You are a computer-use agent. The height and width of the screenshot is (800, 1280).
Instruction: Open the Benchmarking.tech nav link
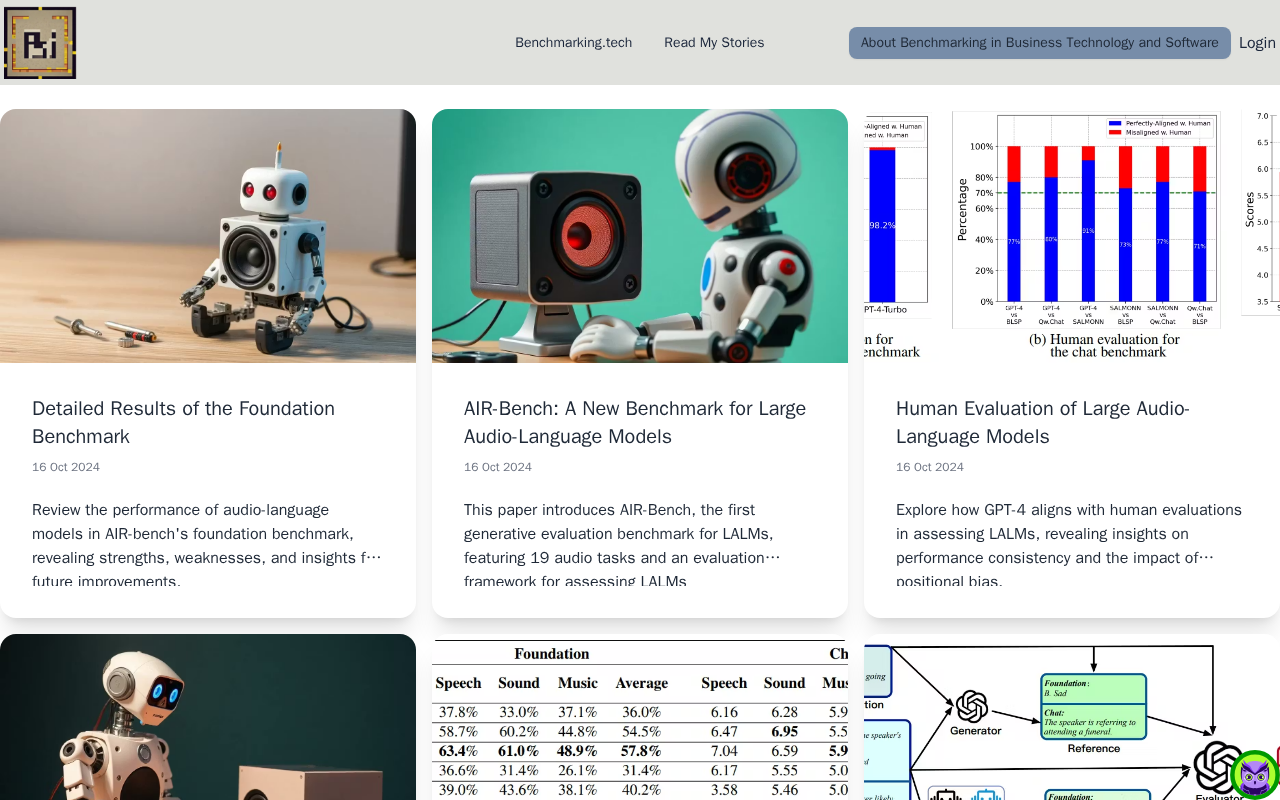(573, 43)
